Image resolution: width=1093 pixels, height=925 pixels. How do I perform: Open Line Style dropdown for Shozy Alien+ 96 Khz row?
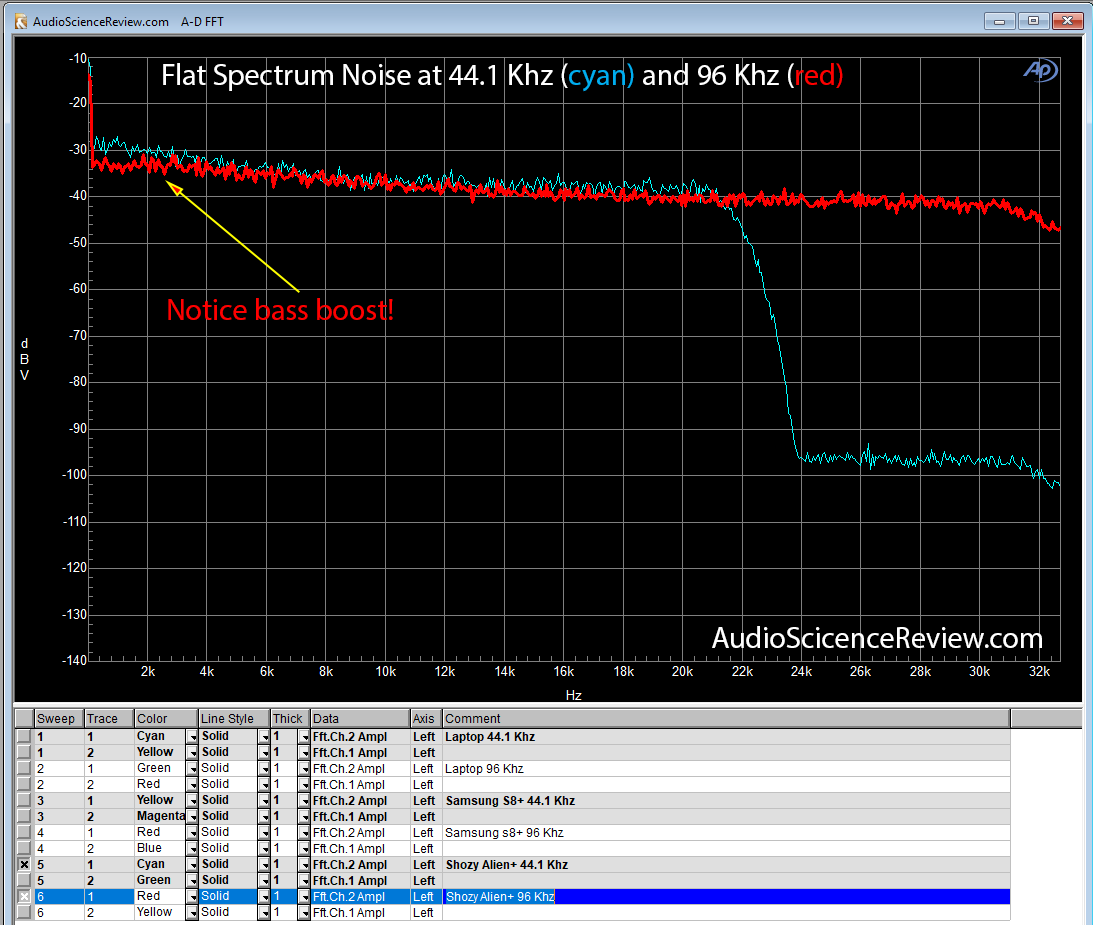[263, 896]
